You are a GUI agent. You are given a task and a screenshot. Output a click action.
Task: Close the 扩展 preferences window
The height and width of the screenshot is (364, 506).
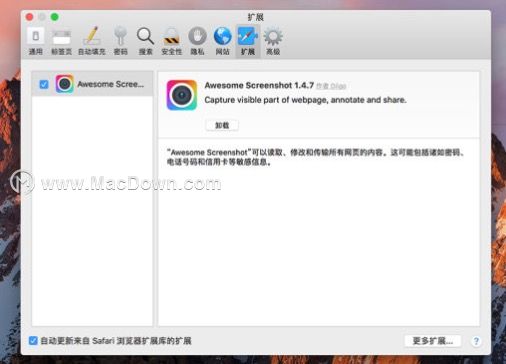[30, 17]
